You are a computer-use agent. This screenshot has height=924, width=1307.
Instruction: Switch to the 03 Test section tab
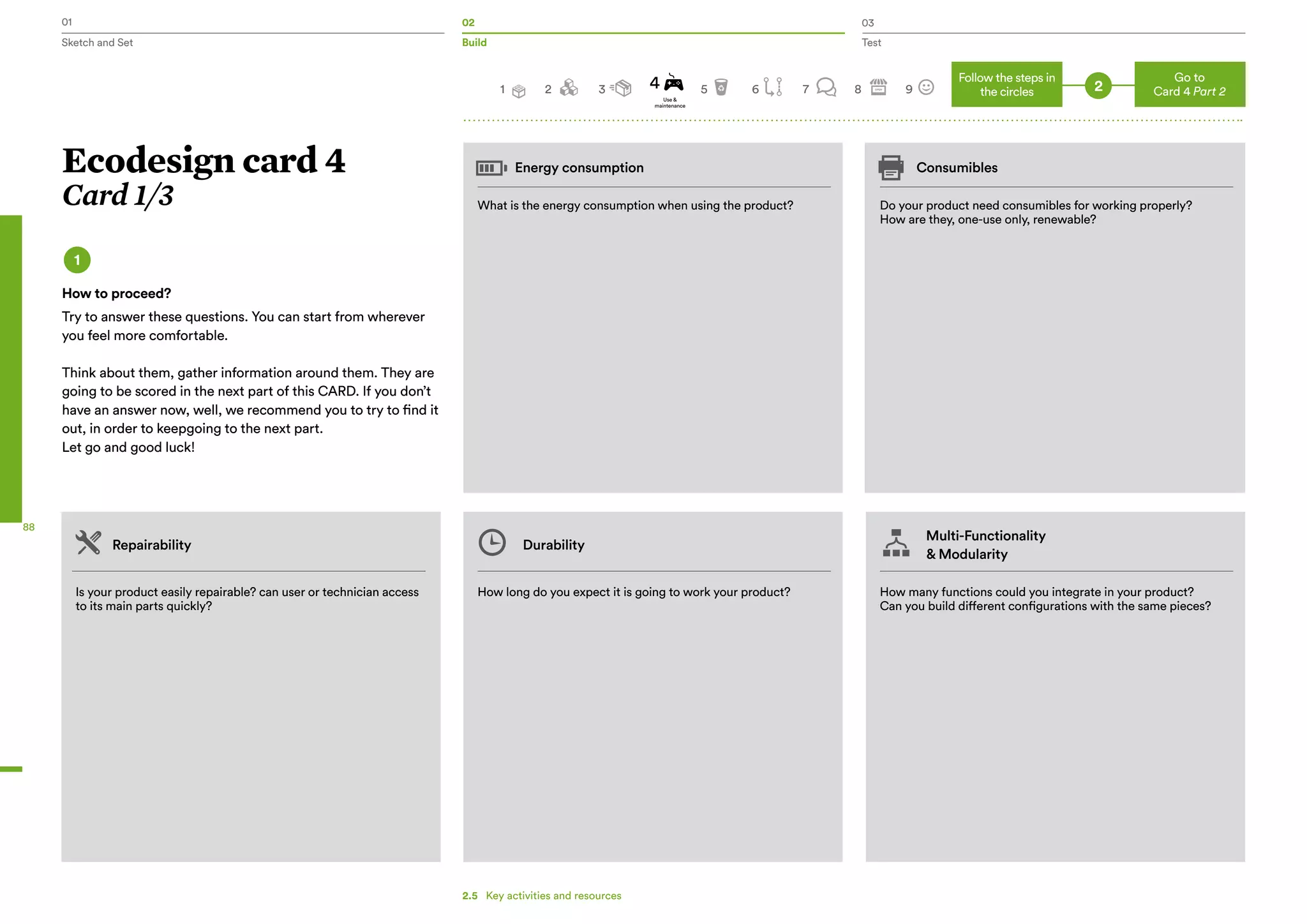click(1053, 33)
